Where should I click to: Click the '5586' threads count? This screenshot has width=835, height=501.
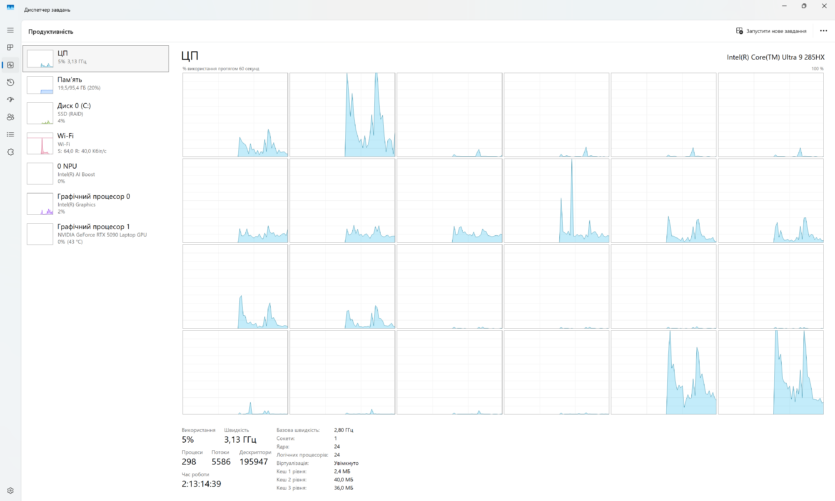click(x=221, y=462)
